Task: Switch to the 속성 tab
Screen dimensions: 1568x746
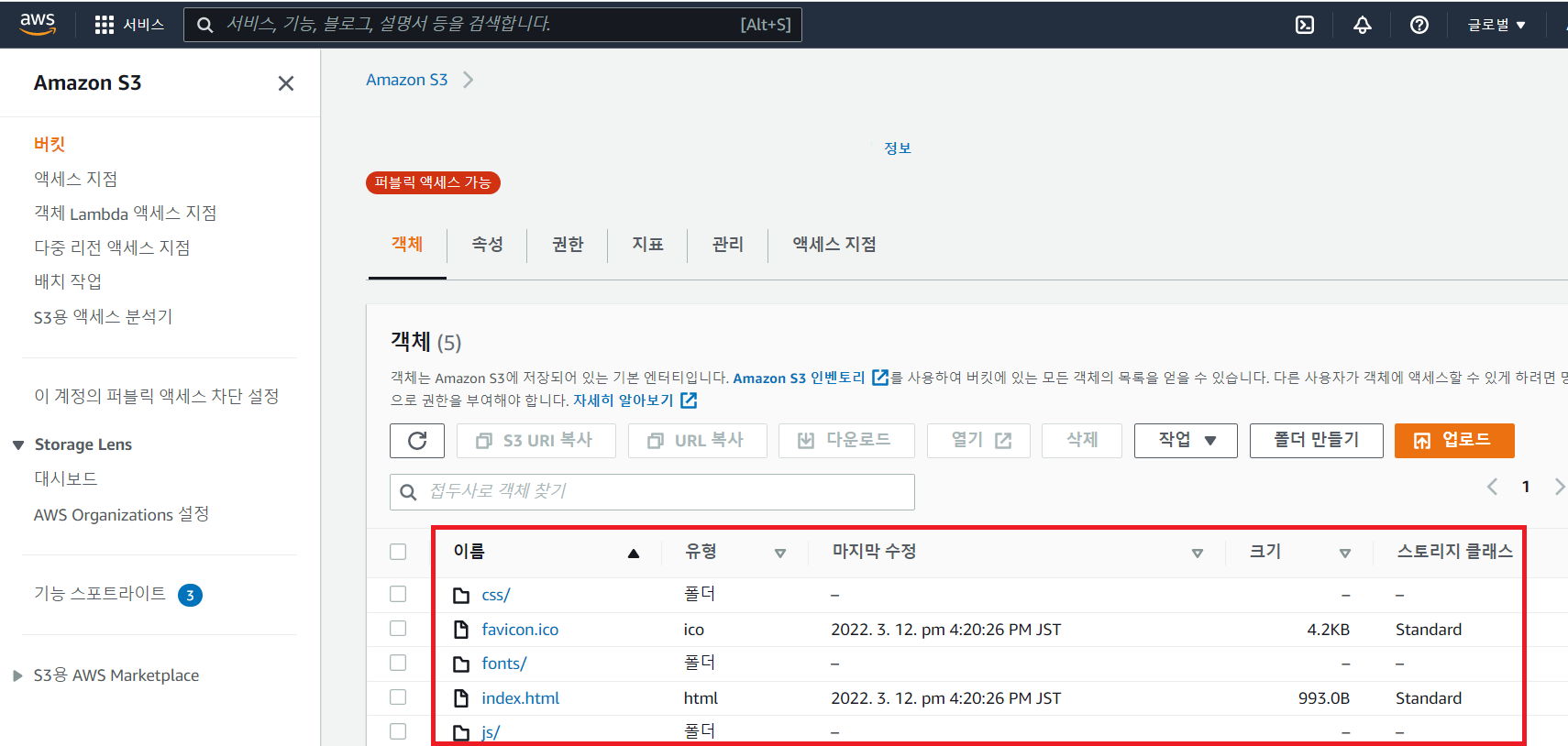Action: tap(487, 245)
